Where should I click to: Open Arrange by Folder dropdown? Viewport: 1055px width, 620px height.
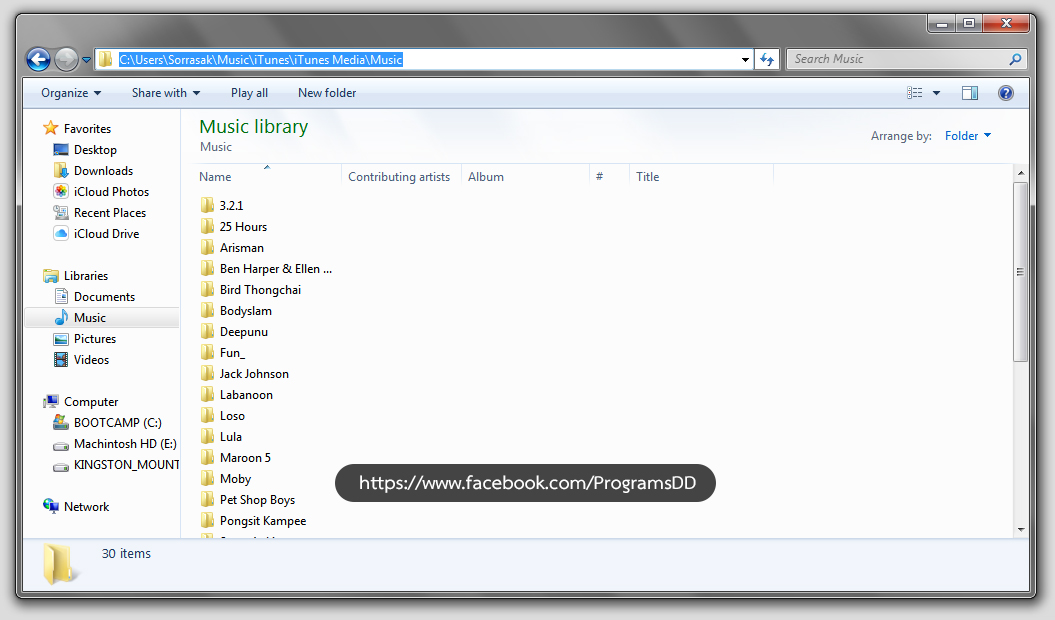[x=968, y=136]
